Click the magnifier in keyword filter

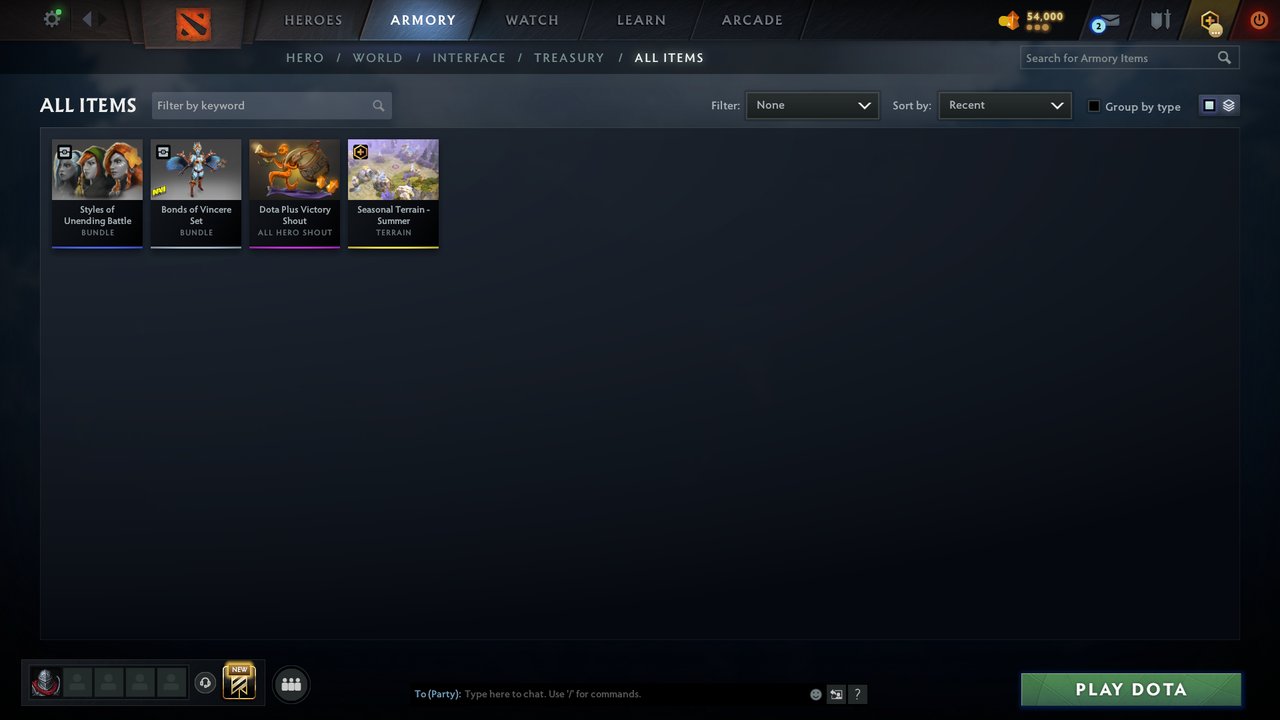pos(378,106)
